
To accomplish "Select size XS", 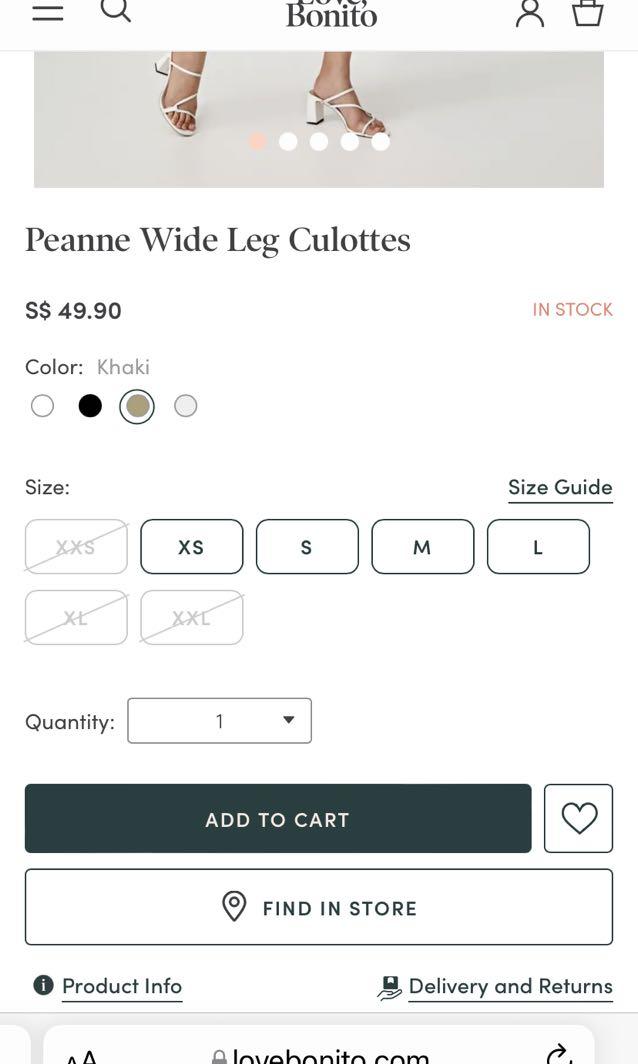I will 191,547.
